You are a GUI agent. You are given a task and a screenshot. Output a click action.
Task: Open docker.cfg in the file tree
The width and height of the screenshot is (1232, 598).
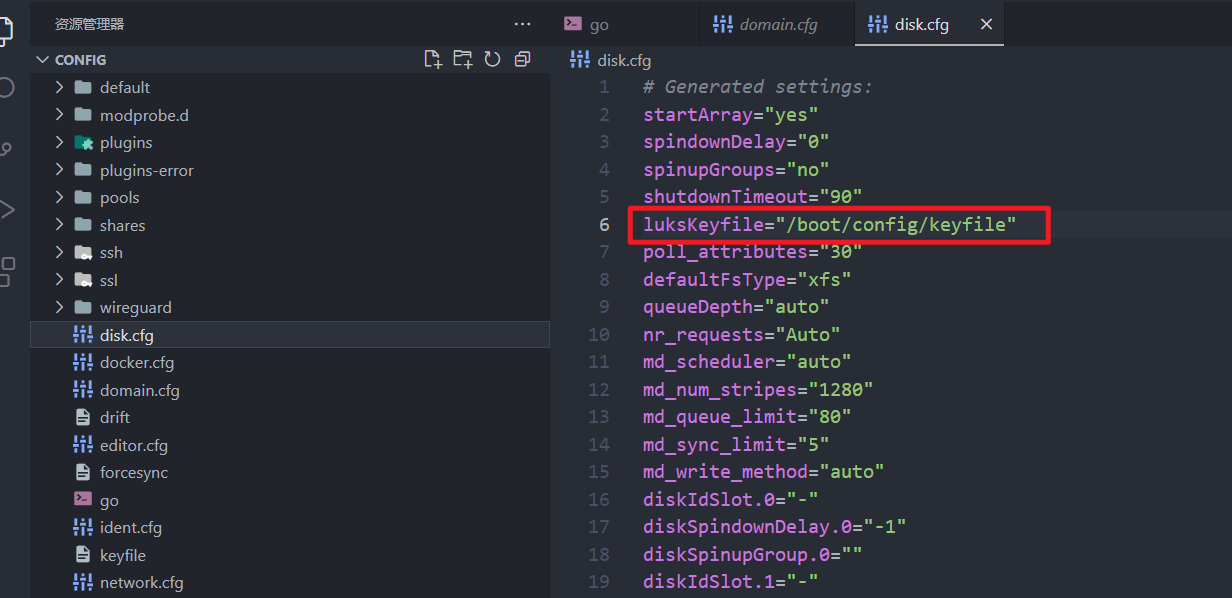[x=290, y=362]
